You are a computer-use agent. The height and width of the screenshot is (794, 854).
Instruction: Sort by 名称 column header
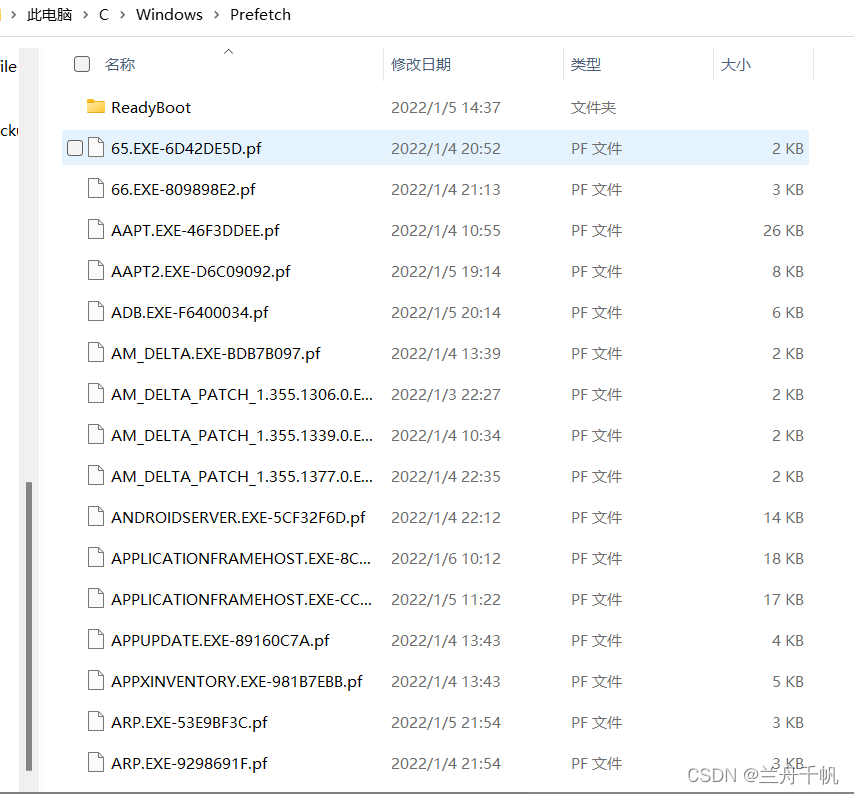[x=120, y=65]
